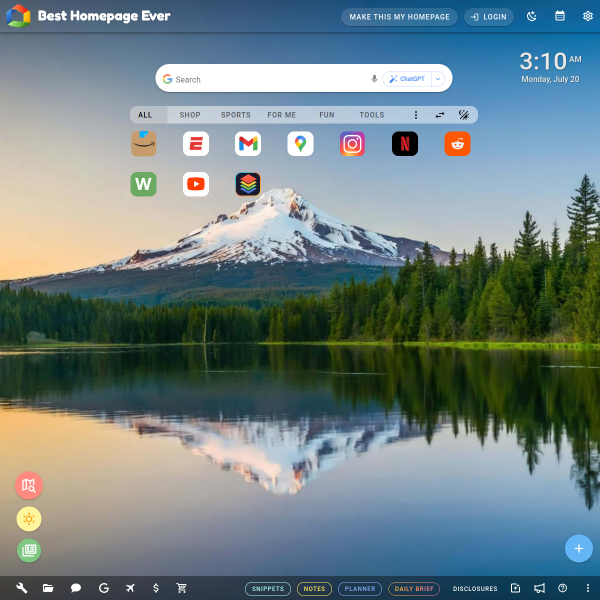The image size is (600, 600).
Task: Open the Gmail shortcut icon
Action: pos(248,144)
